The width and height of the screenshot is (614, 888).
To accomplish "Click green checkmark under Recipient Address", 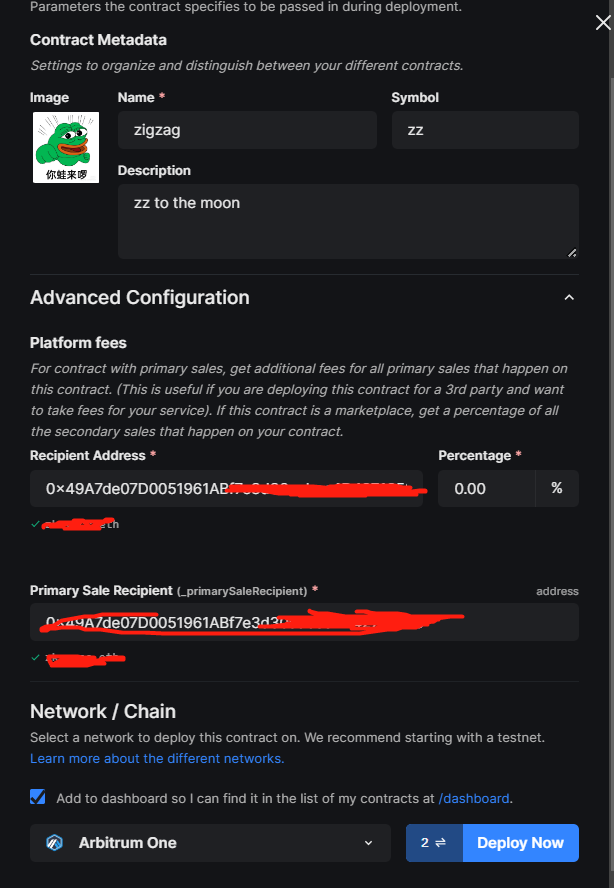I will click(x=35, y=524).
